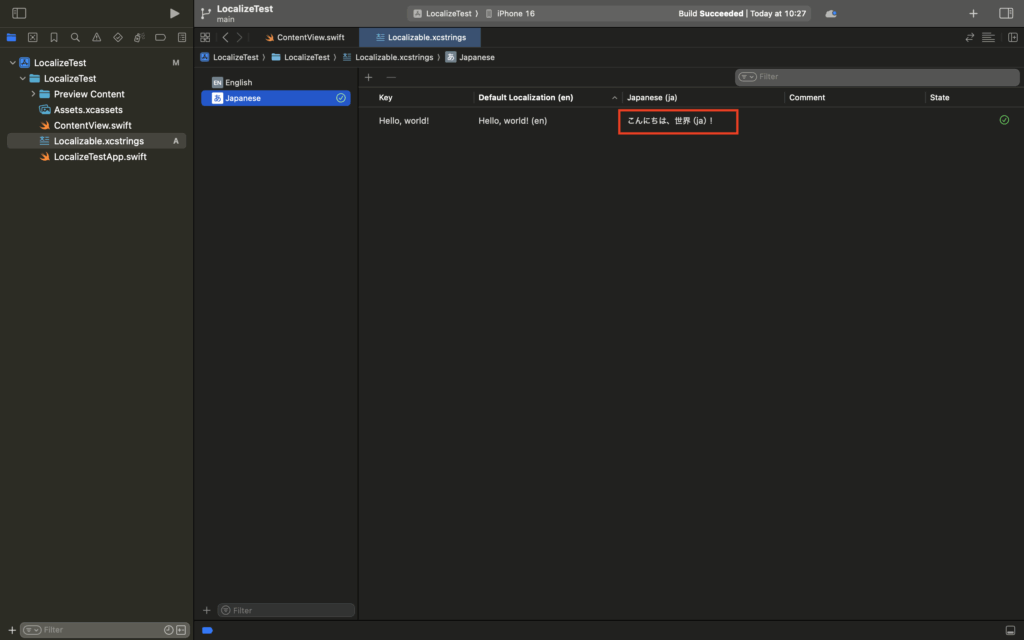Toggle the inspector panel on the right
This screenshot has height=640, width=1024.
[x=1006, y=13]
